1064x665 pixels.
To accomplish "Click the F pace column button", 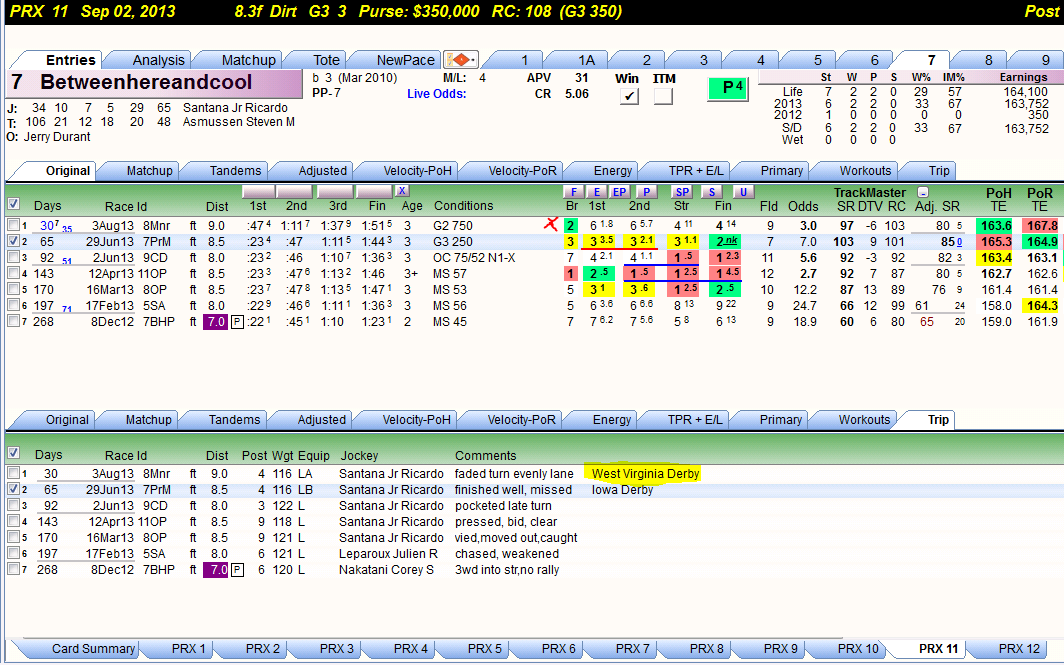I will click(x=573, y=192).
